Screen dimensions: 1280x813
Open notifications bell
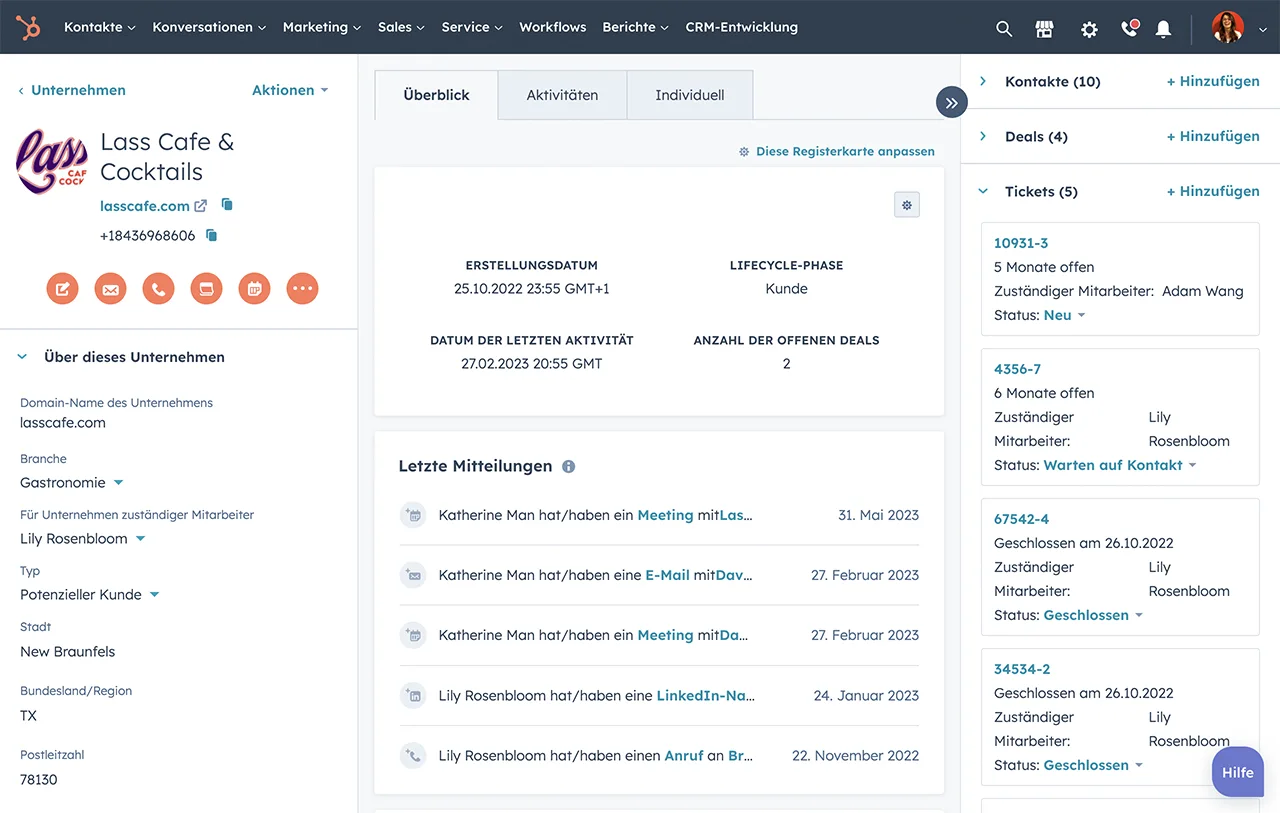pyautogui.click(x=1163, y=29)
